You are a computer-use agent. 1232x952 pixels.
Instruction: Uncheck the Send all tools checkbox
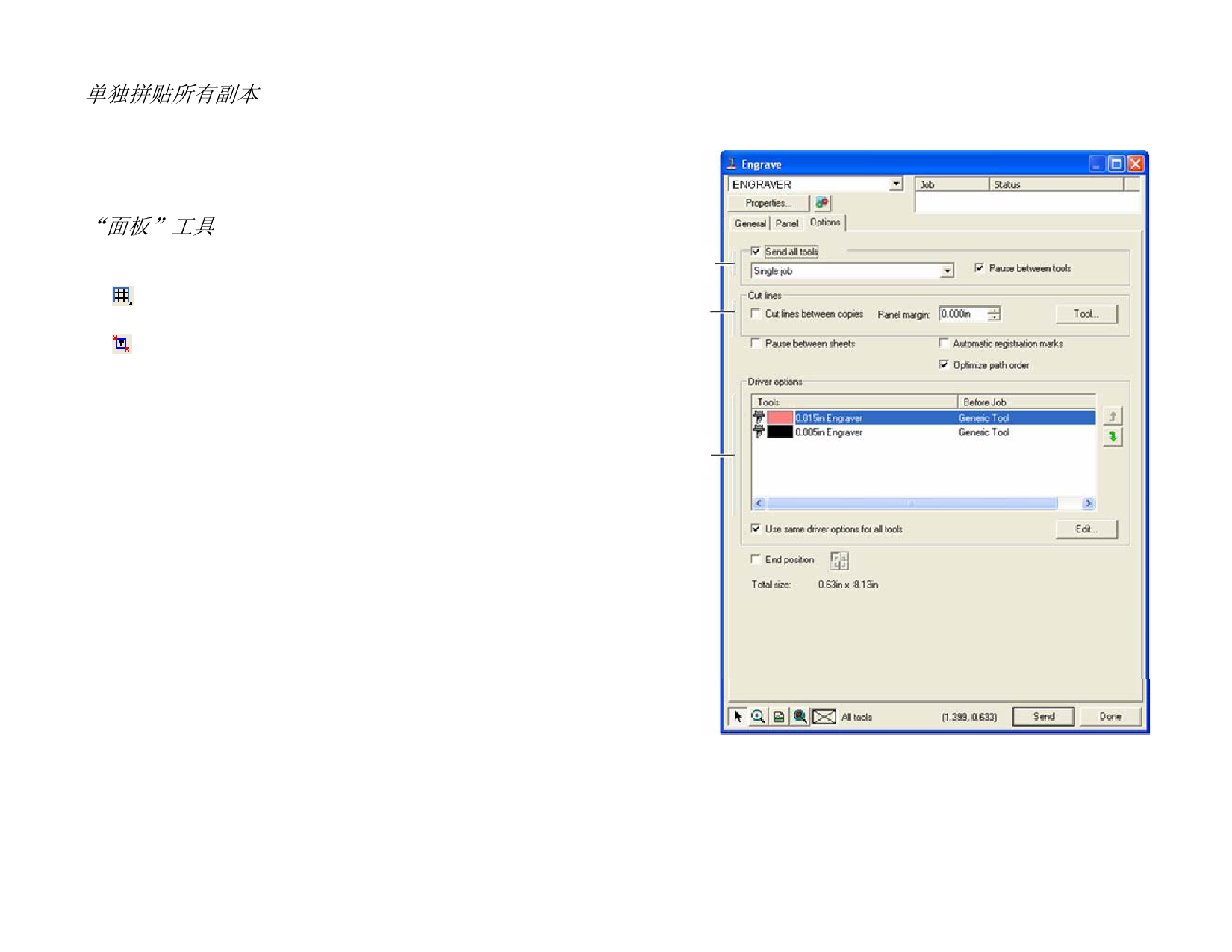(756, 252)
